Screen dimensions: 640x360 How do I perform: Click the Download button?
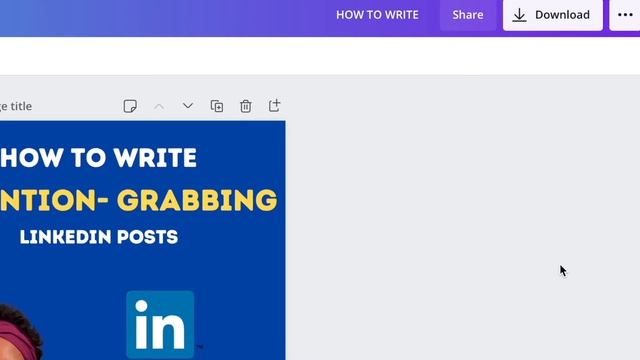click(553, 15)
